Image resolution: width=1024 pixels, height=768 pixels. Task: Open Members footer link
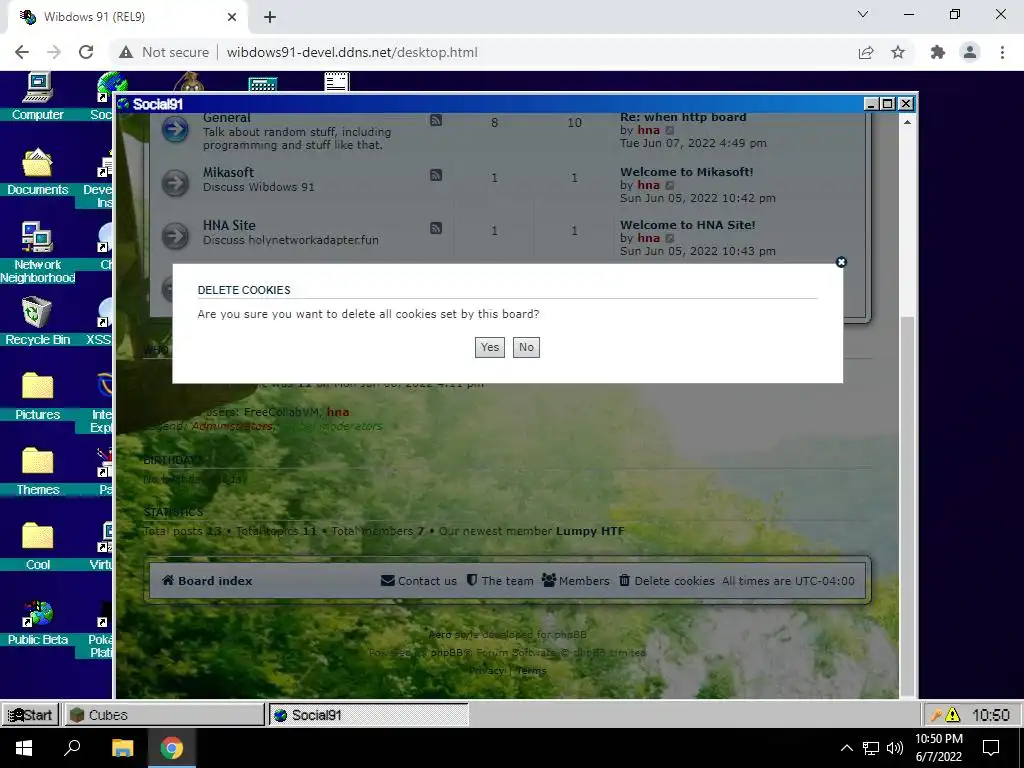(x=575, y=581)
